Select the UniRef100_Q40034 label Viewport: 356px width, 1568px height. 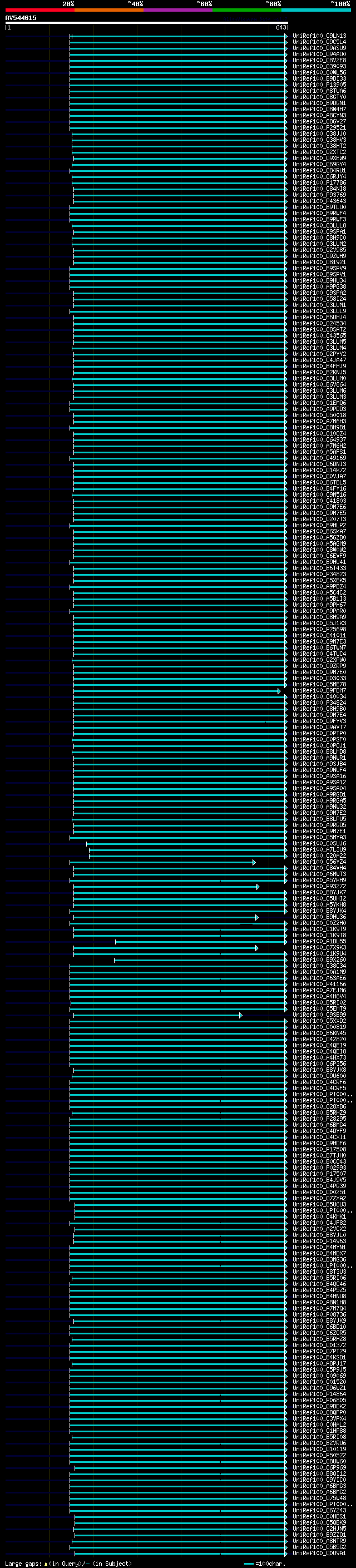tap(319, 697)
